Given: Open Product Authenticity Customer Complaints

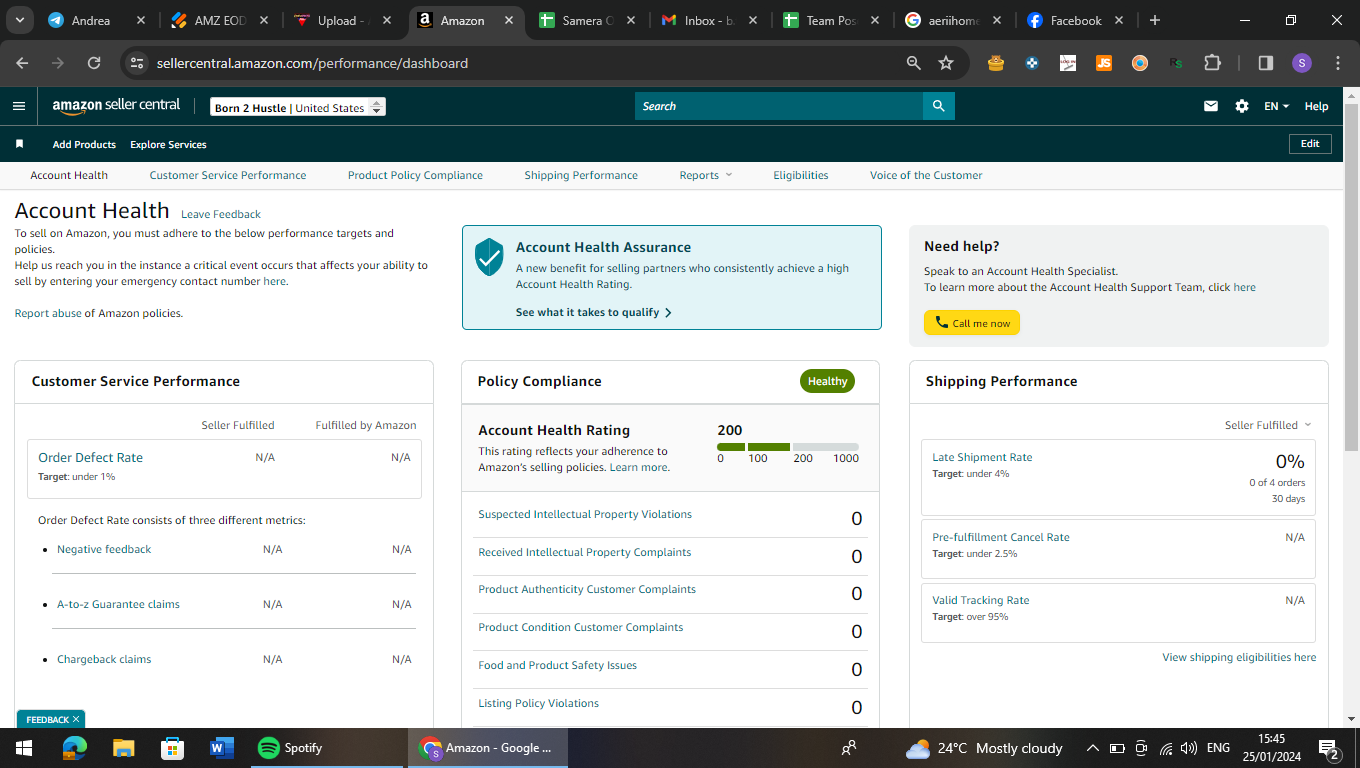Looking at the screenshot, I should (x=587, y=589).
